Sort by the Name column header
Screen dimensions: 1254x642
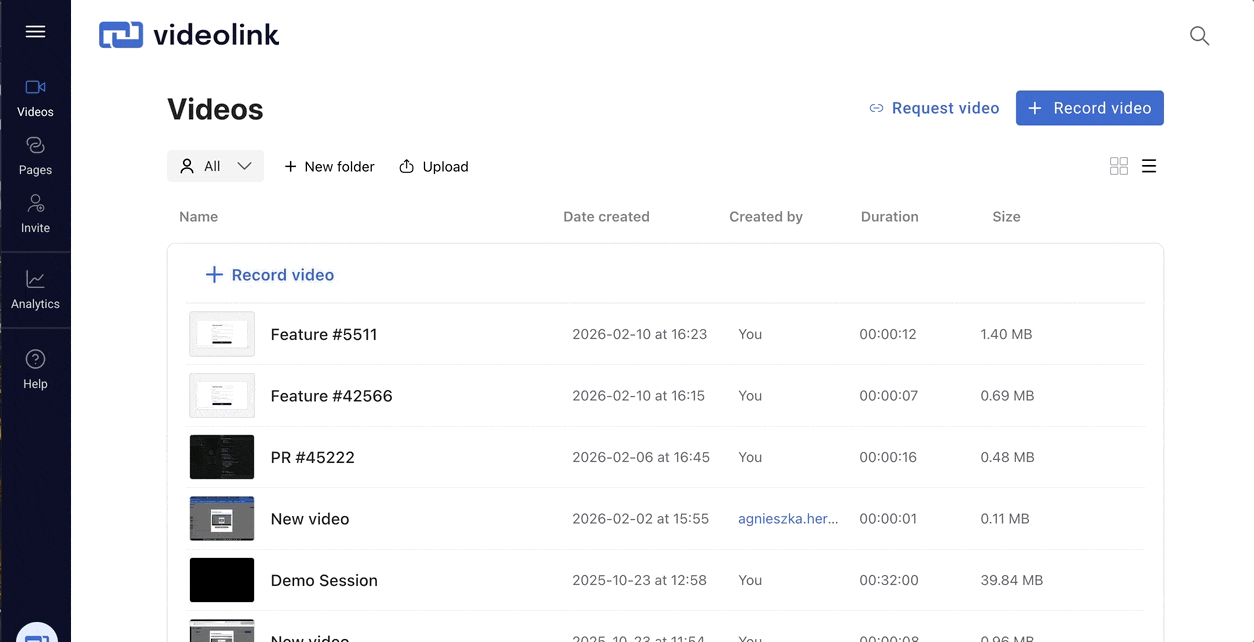198,217
